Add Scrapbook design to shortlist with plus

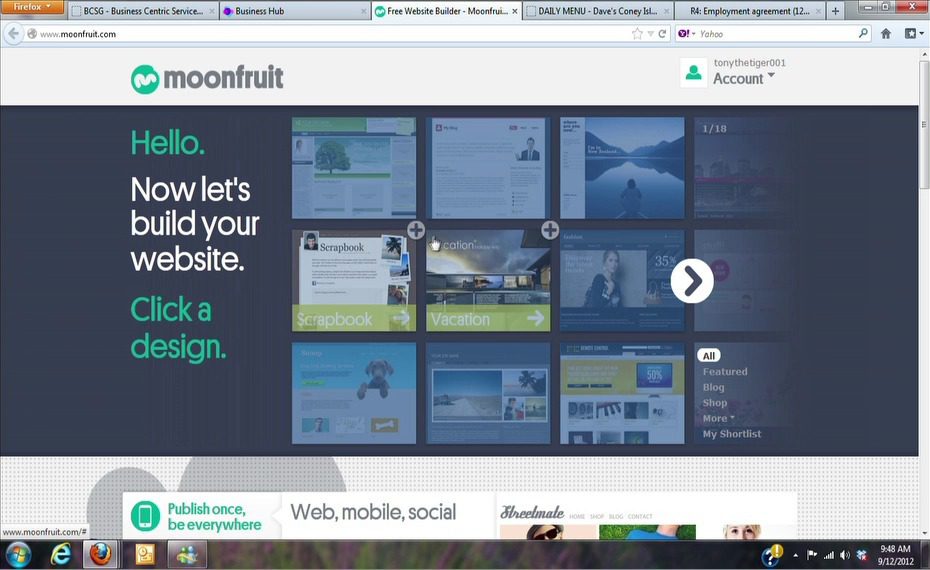click(416, 230)
